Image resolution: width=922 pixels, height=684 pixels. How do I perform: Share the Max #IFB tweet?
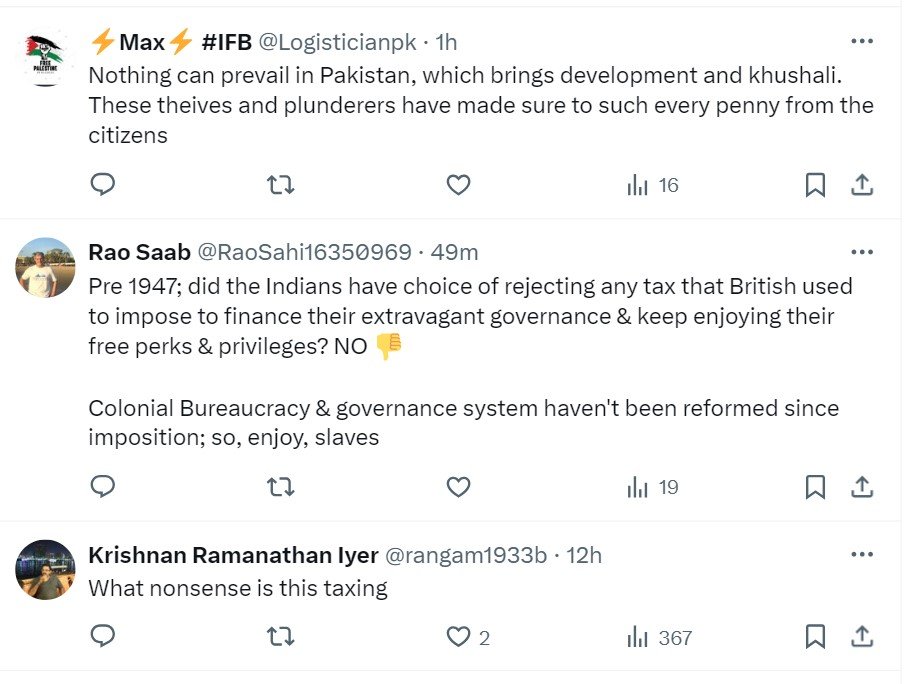click(862, 185)
